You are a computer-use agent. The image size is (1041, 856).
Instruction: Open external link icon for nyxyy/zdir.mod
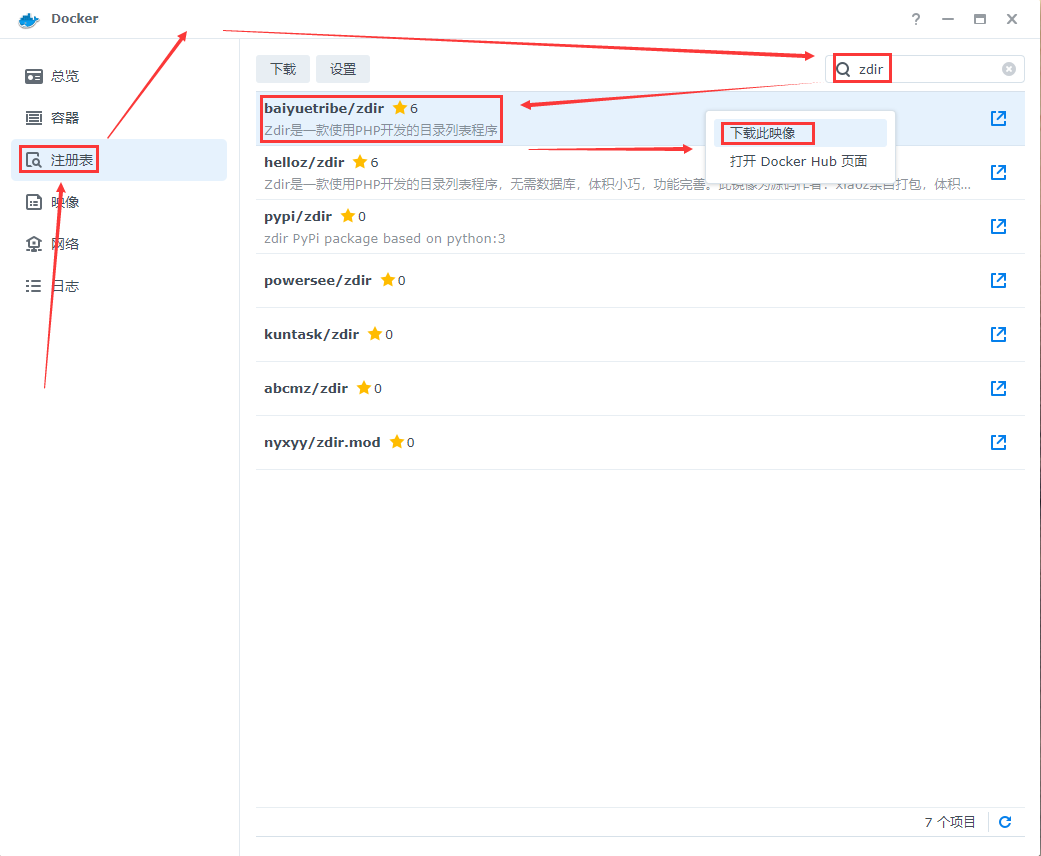(997, 442)
